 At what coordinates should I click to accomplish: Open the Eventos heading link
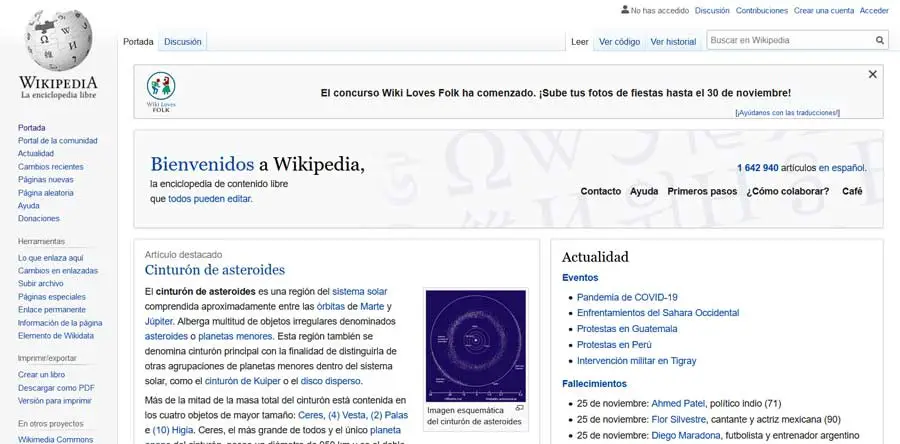point(580,278)
